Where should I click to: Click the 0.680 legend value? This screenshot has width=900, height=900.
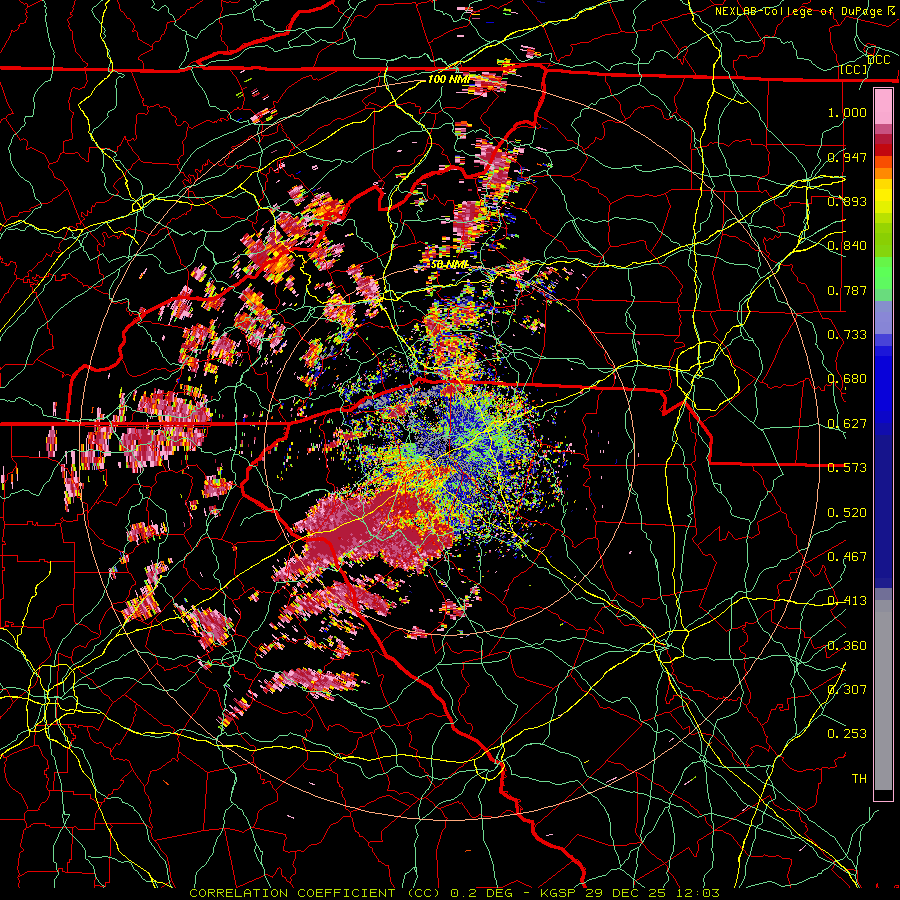click(847, 379)
